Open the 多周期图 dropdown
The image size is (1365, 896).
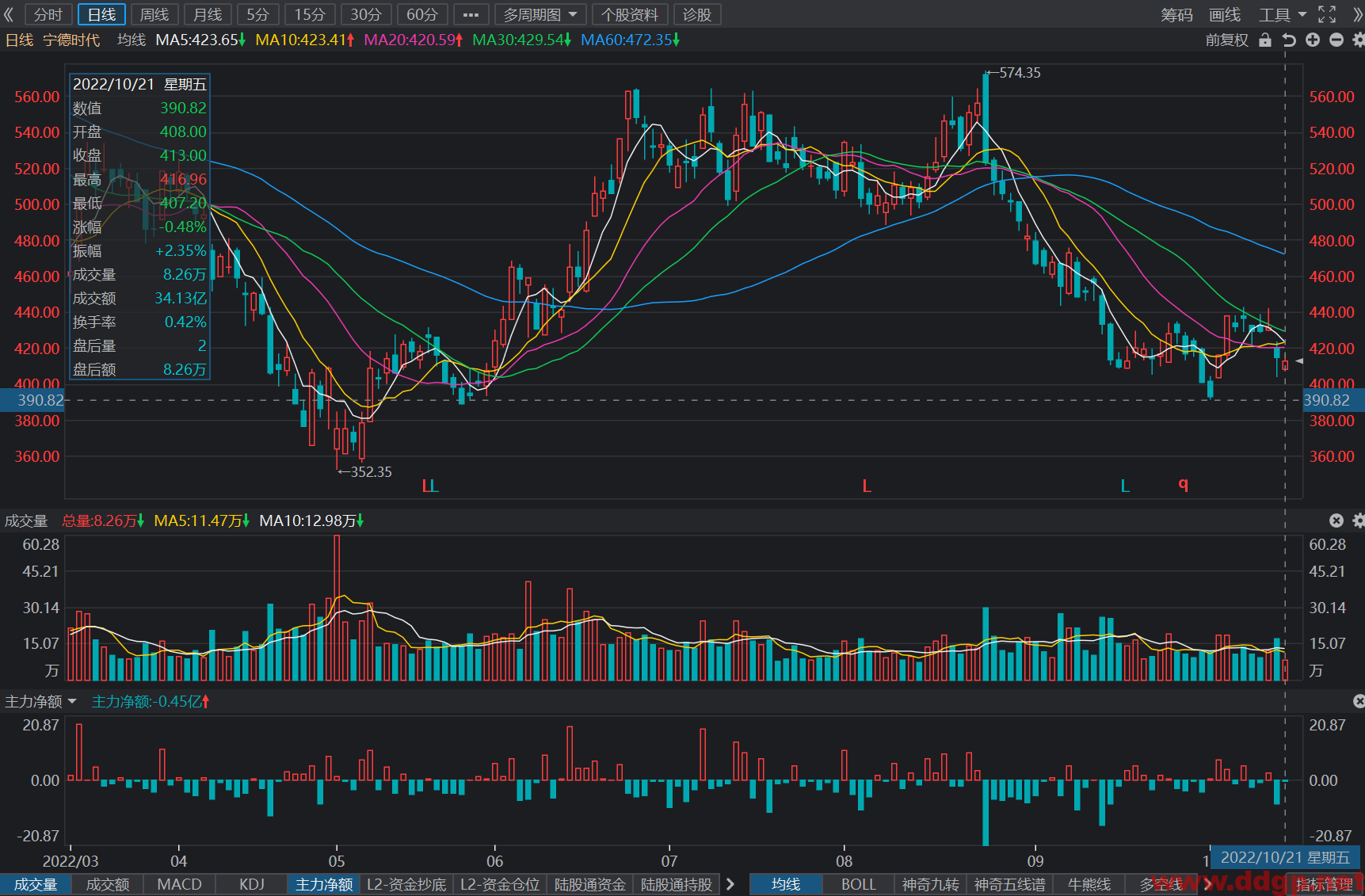540,14
